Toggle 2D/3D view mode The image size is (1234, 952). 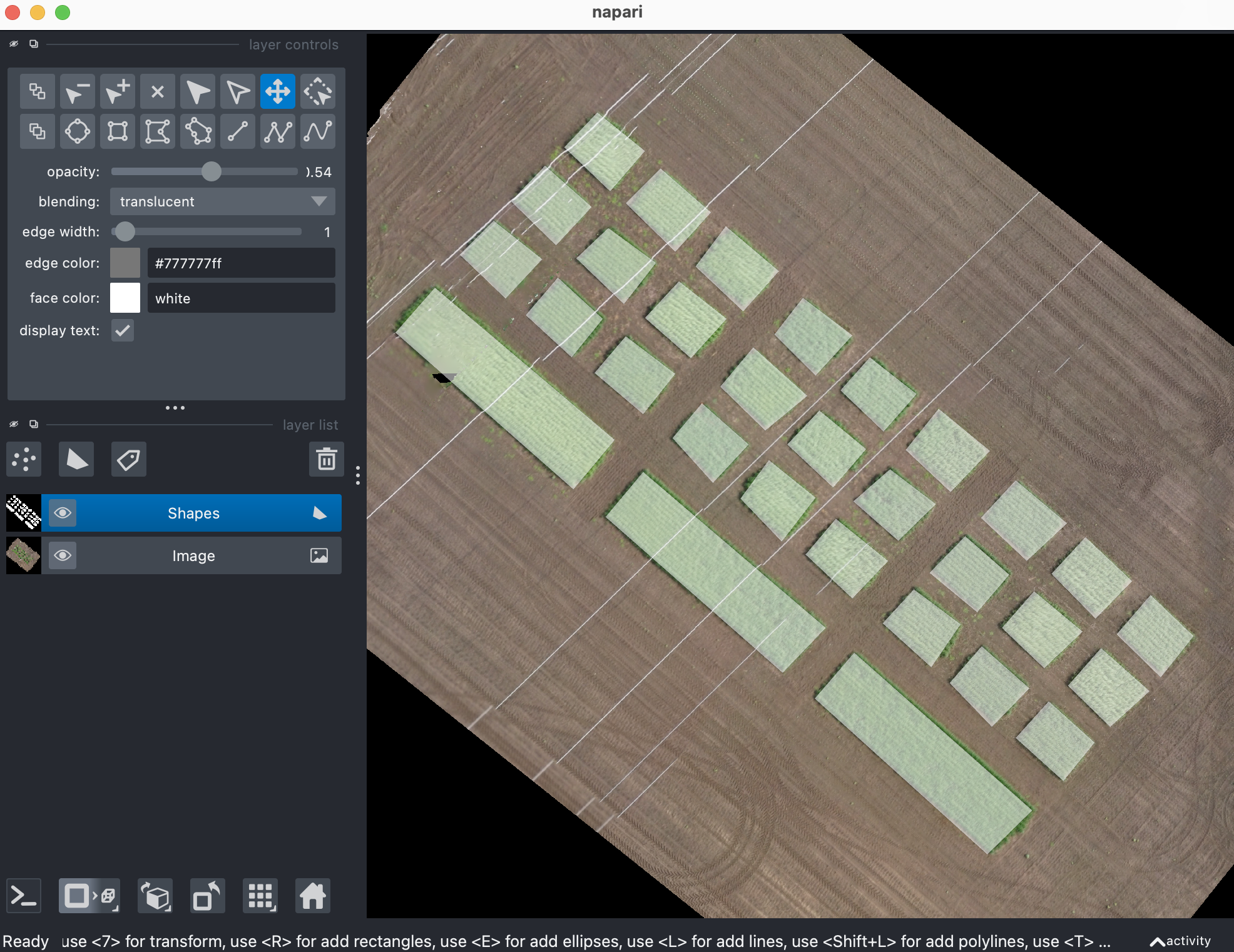click(x=89, y=896)
